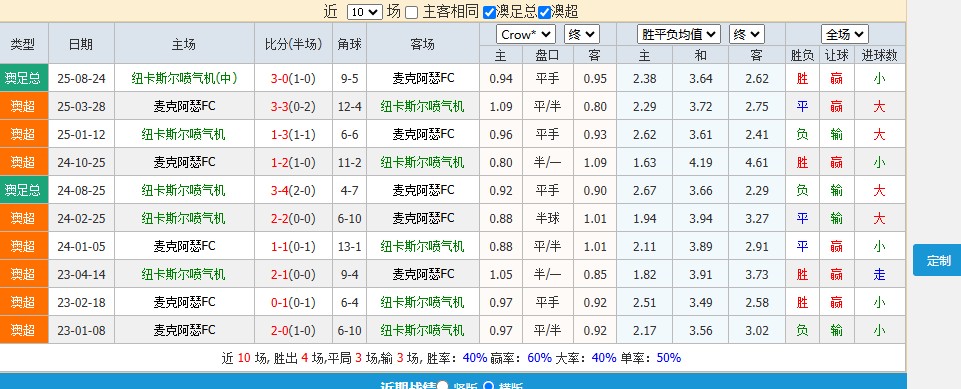Click the home odds value 1.63

pyautogui.click(x=644, y=162)
